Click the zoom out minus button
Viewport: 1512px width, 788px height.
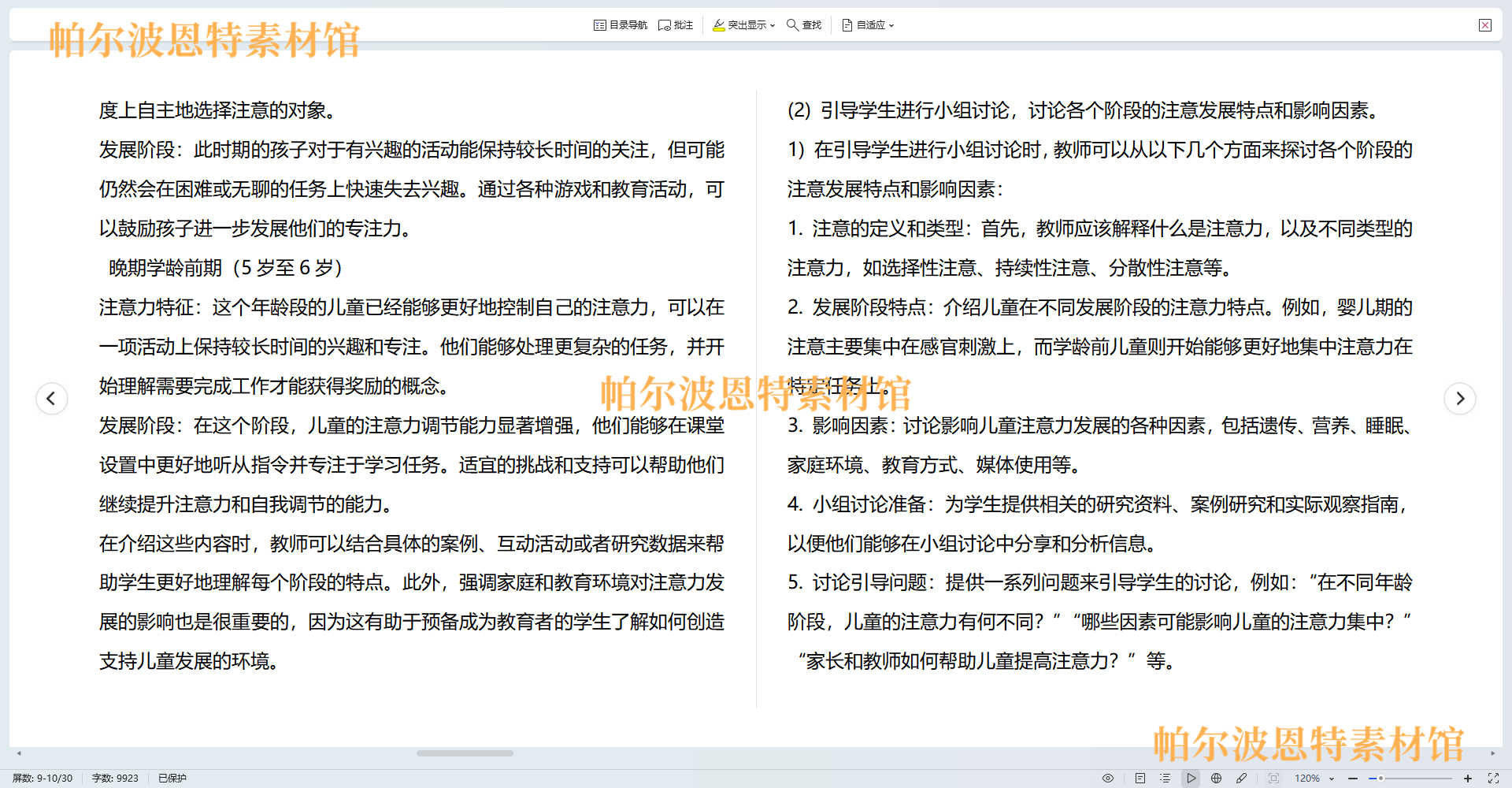click(x=1353, y=778)
